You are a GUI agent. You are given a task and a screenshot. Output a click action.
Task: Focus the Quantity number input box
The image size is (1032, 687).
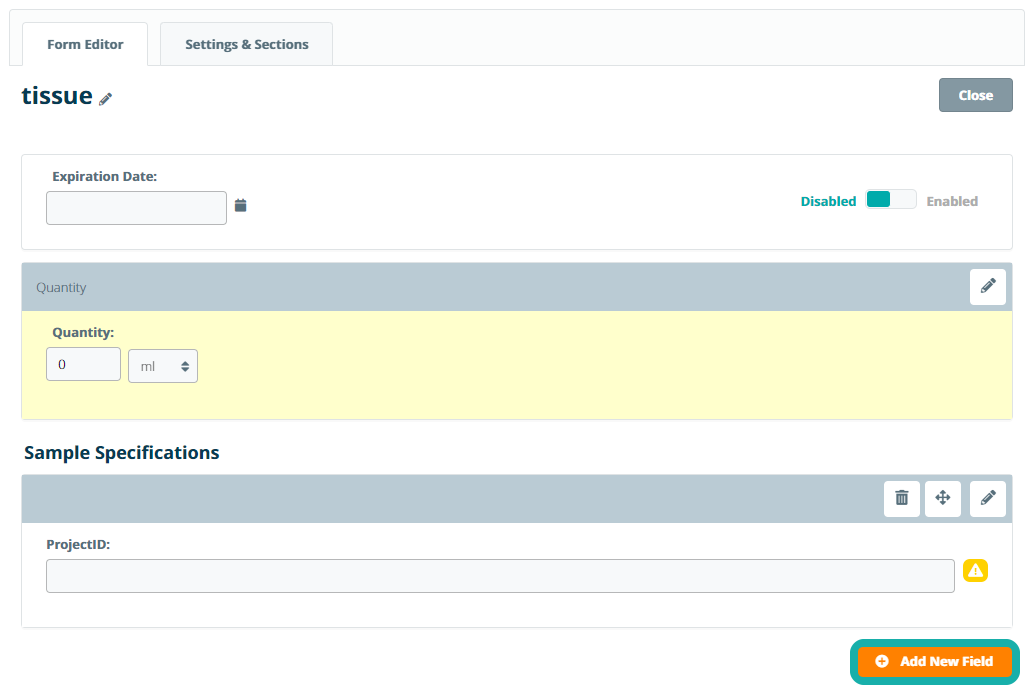point(83,364)
